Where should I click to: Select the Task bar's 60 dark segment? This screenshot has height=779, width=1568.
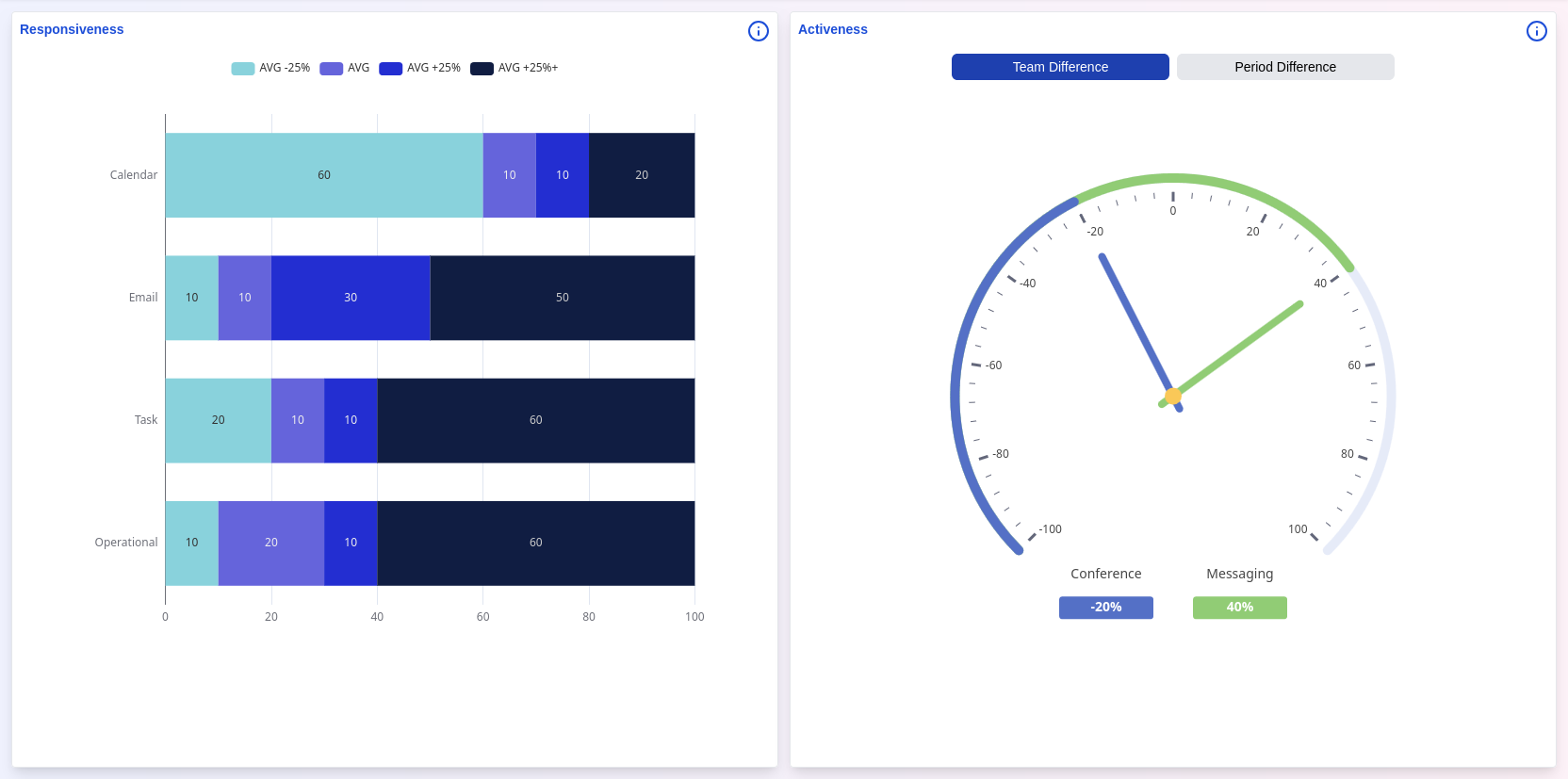[x=535, y=420]
